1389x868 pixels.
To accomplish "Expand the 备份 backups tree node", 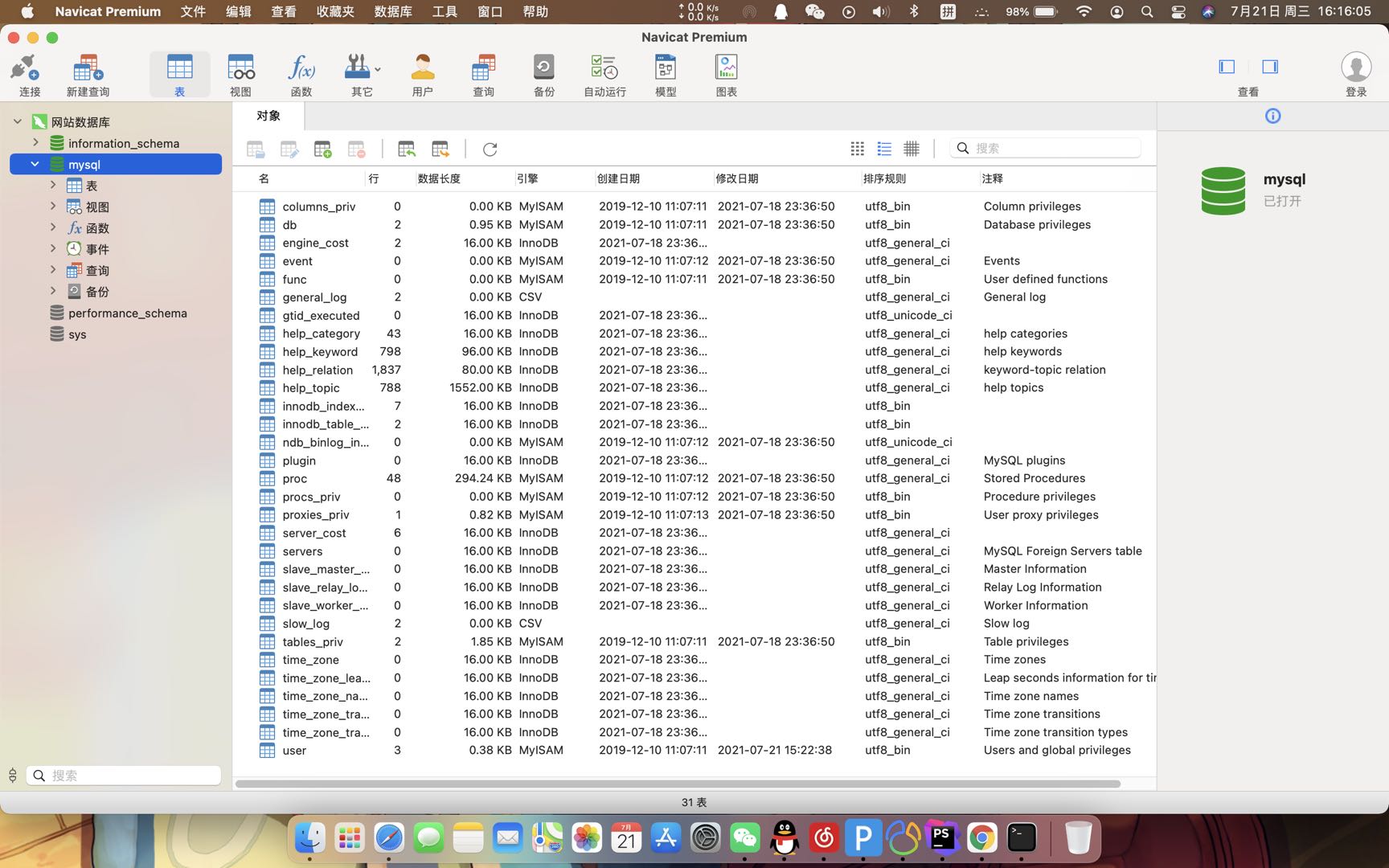I will (53, 291).
